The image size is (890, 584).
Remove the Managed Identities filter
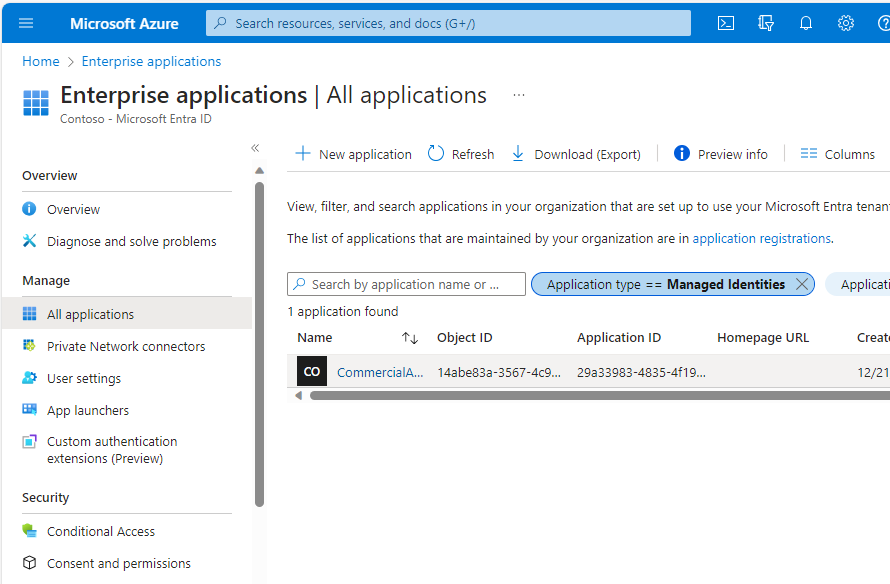pos(802,284)
